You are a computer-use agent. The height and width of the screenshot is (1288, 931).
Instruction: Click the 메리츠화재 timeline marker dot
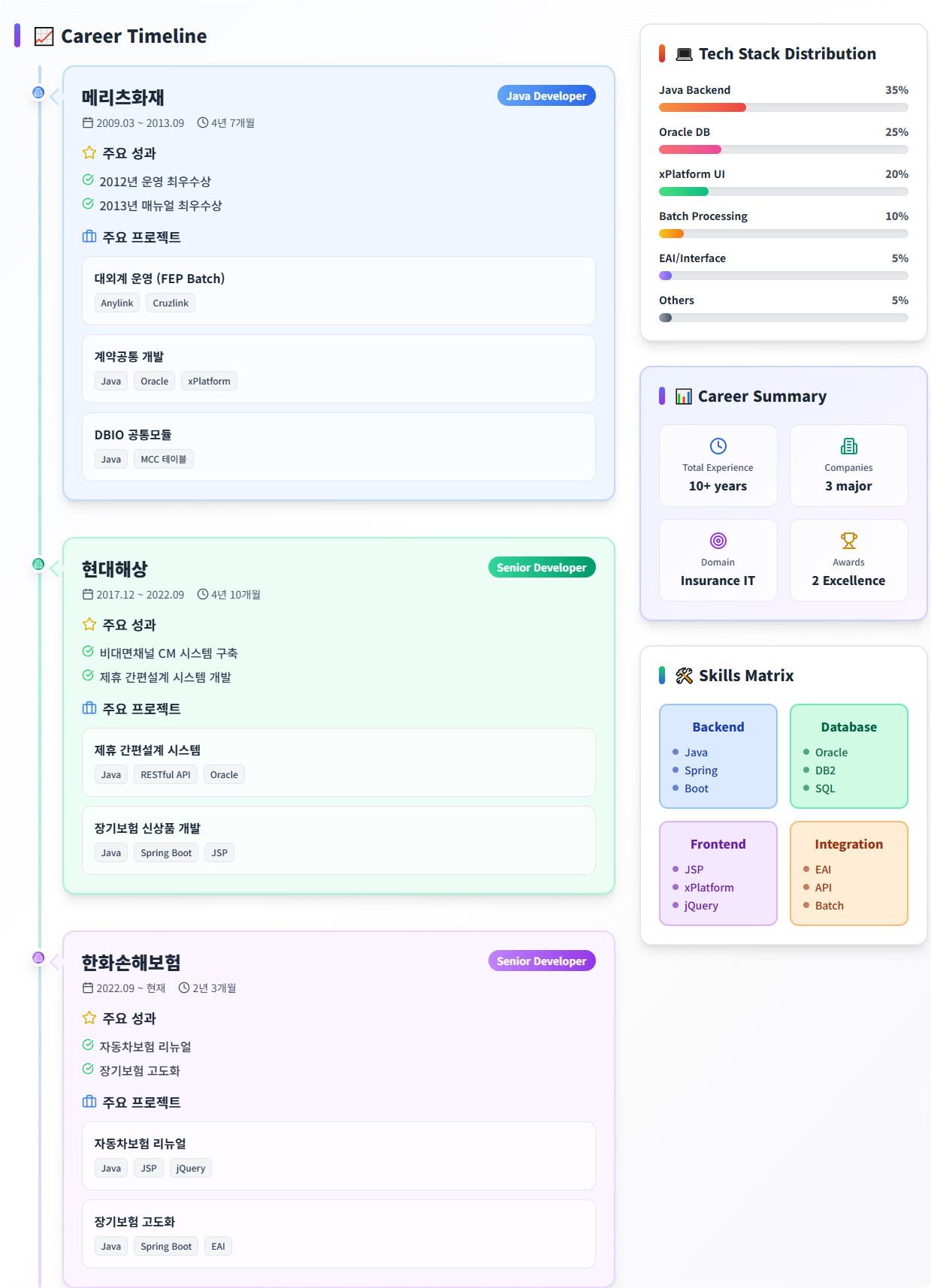tap(39, 92)
